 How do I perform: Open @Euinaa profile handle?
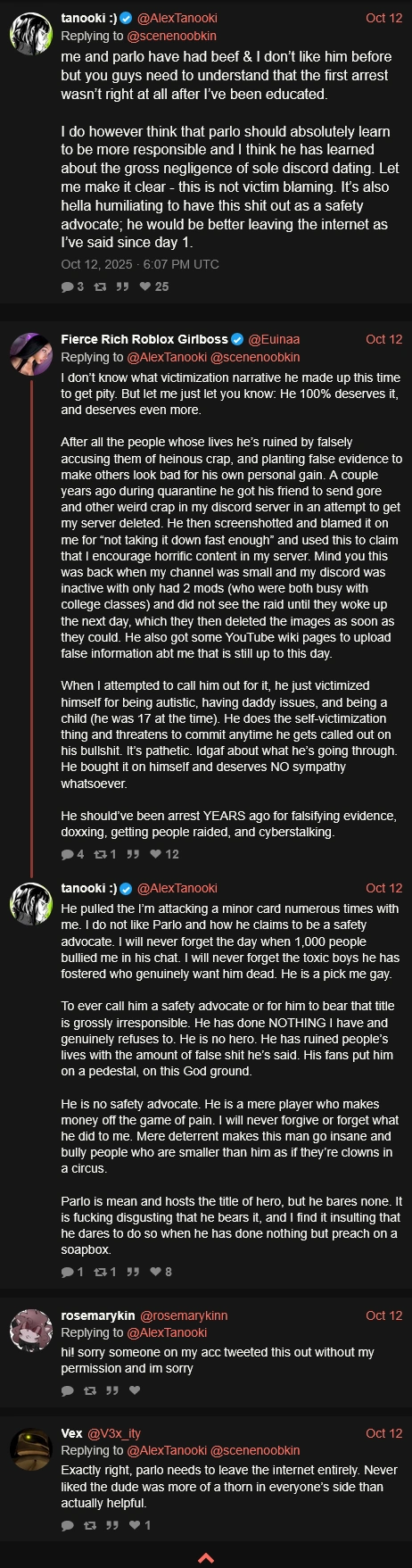[274, 339]
